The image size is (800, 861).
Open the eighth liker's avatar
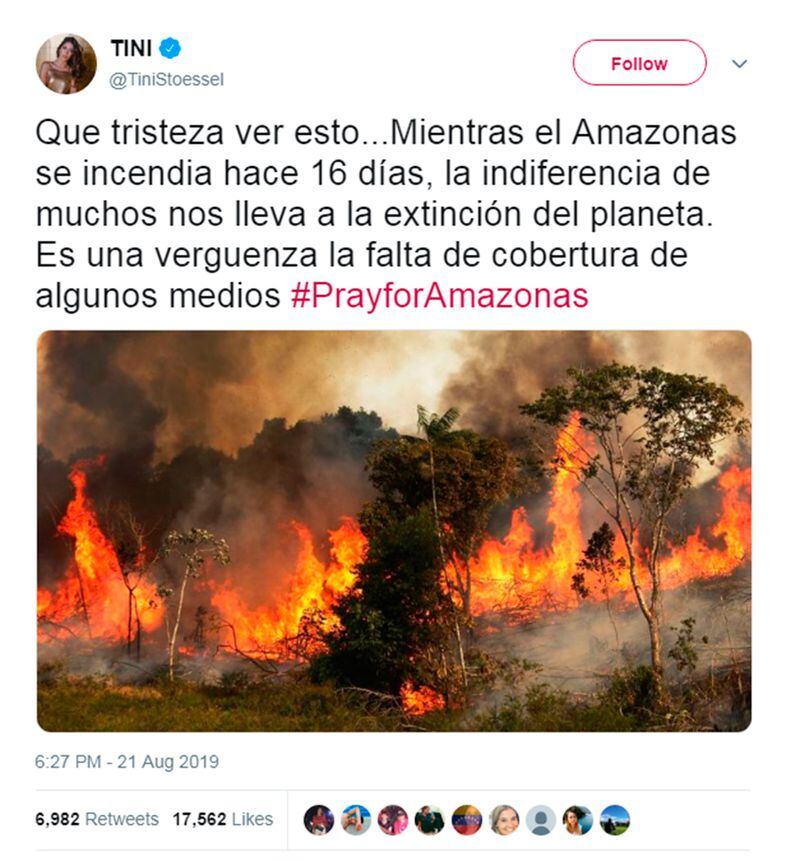click(x=578, y=820)
